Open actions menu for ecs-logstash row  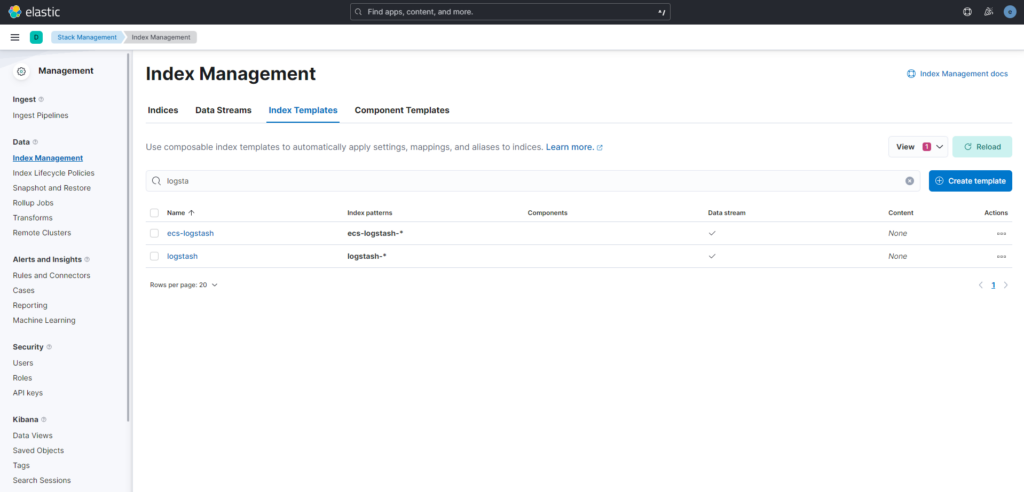pos(1001,233)
